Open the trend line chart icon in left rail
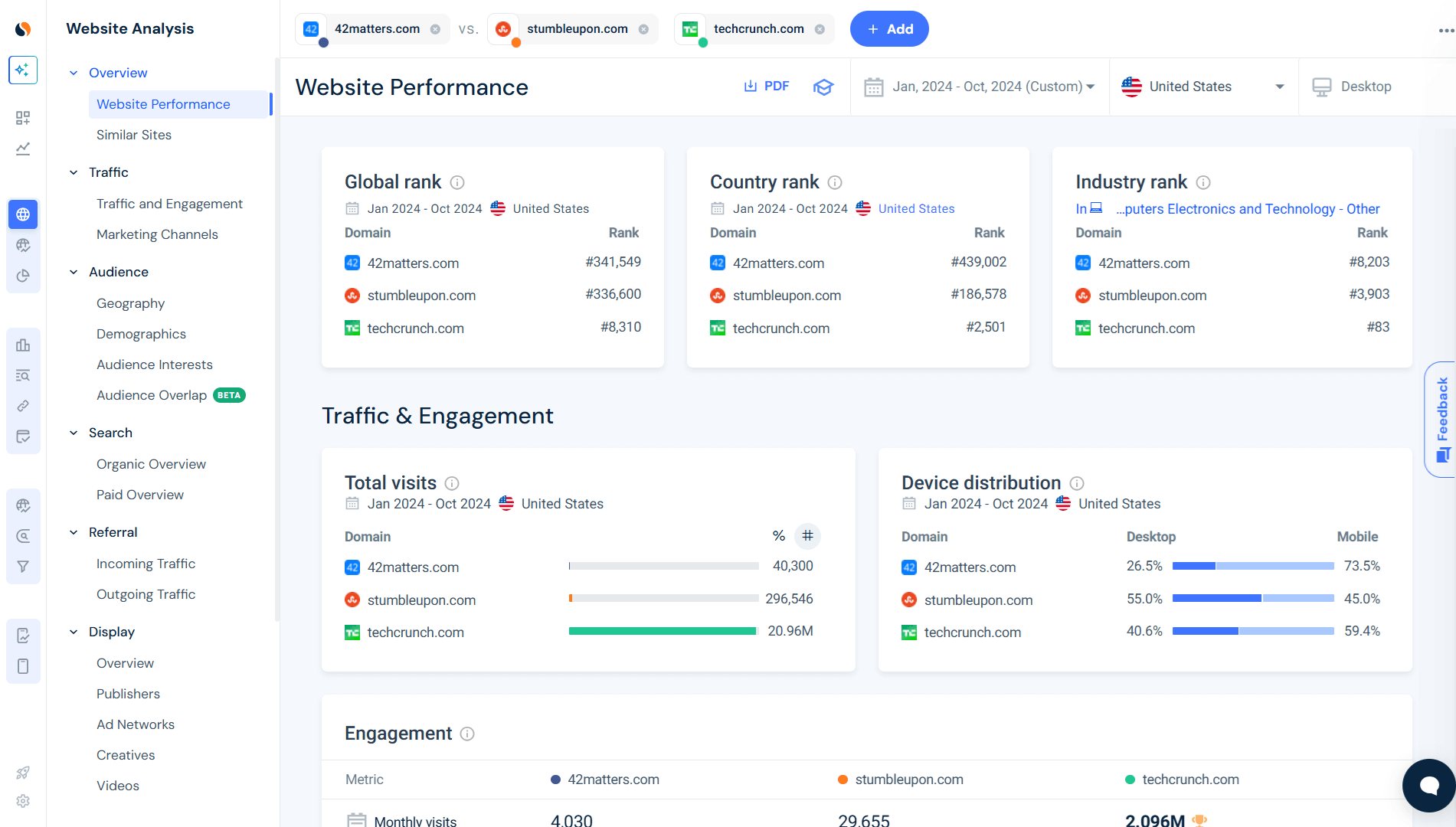The image size is (1456, 827). point(23,149)
